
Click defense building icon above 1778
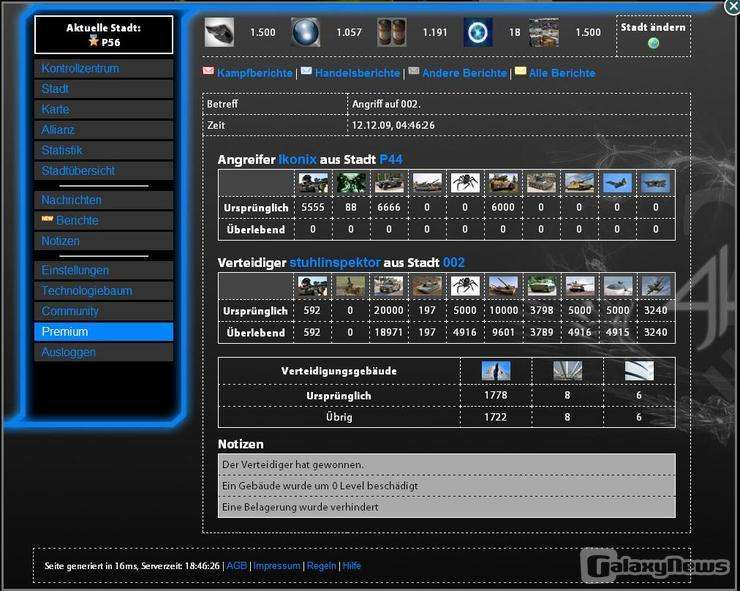(496, 371)
